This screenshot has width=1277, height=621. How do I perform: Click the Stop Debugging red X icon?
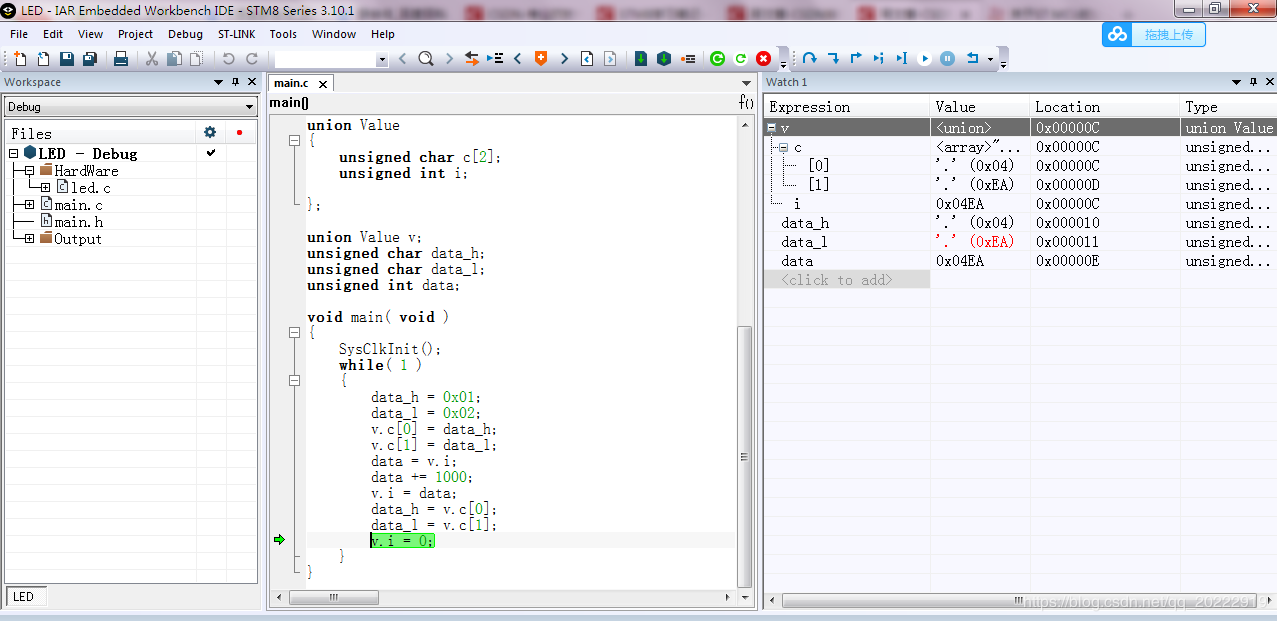tap(763, 59)
